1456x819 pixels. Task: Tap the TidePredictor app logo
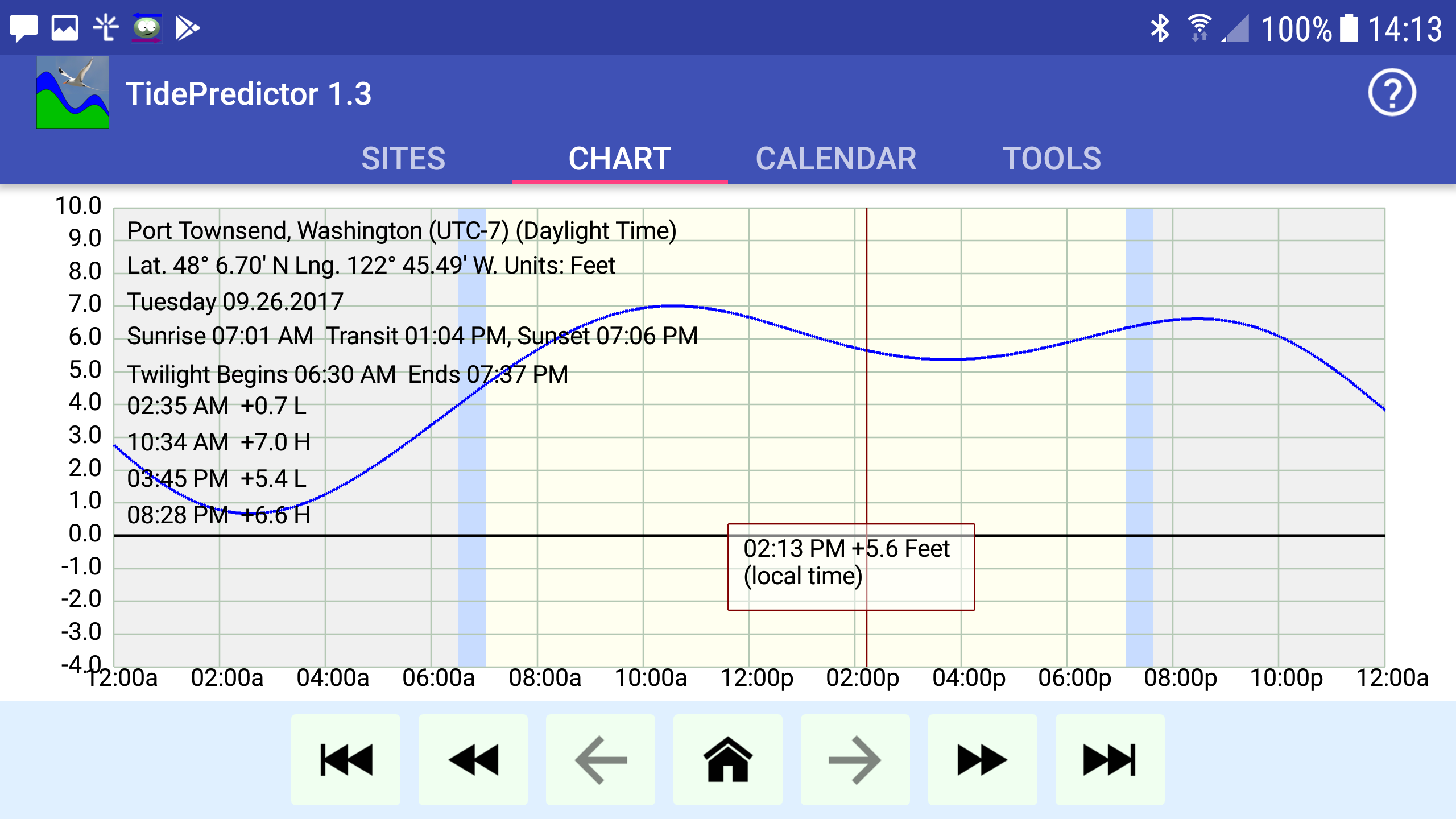coord(73,93)
